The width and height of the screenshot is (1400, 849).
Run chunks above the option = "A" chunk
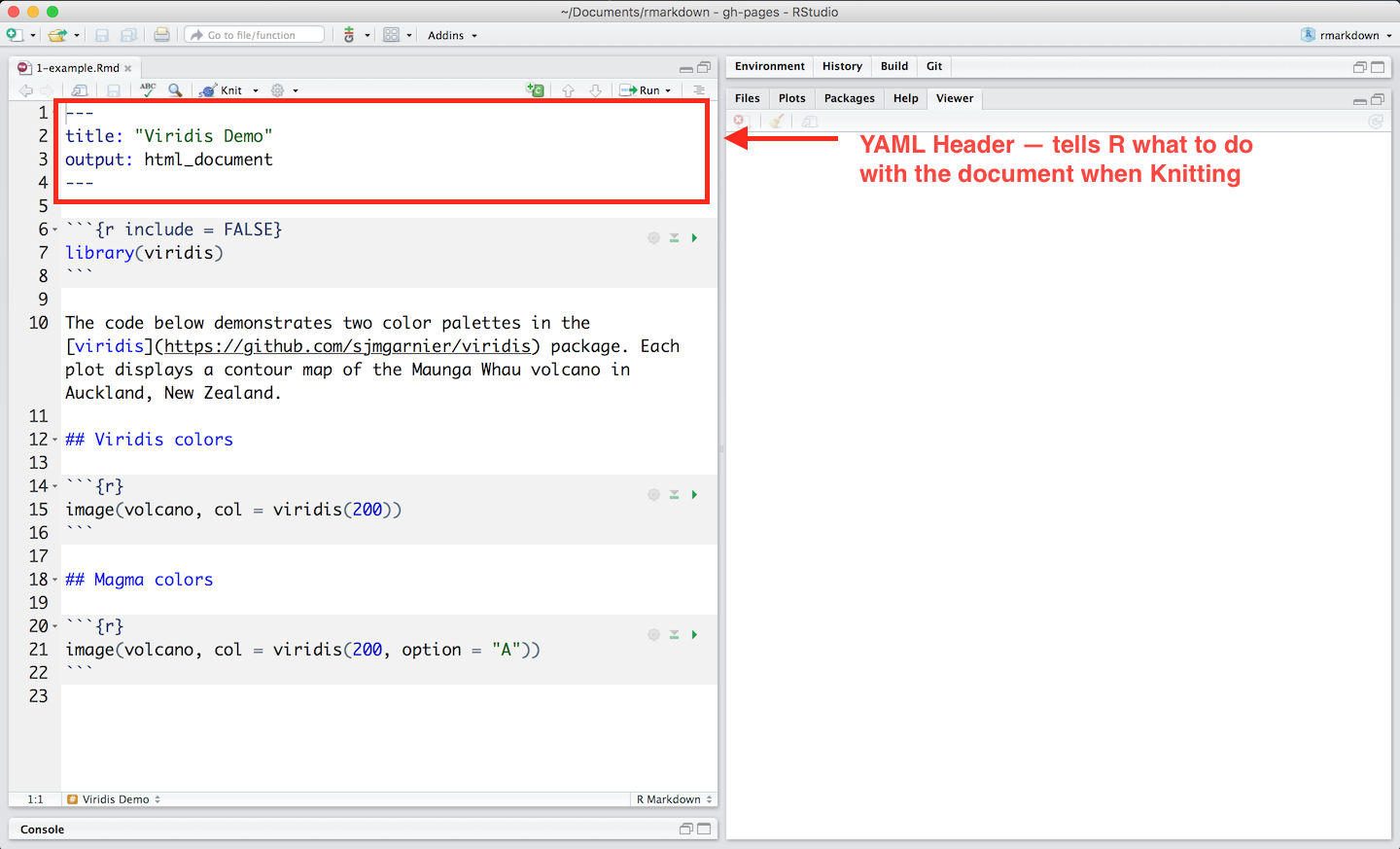674,634
